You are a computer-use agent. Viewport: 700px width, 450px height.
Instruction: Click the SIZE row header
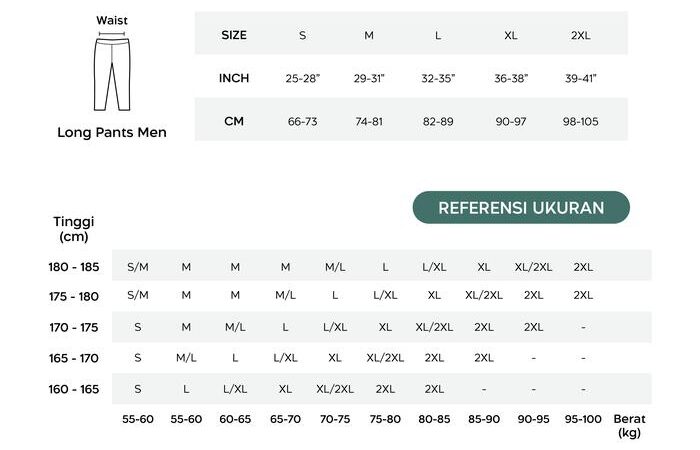[233, 35]
